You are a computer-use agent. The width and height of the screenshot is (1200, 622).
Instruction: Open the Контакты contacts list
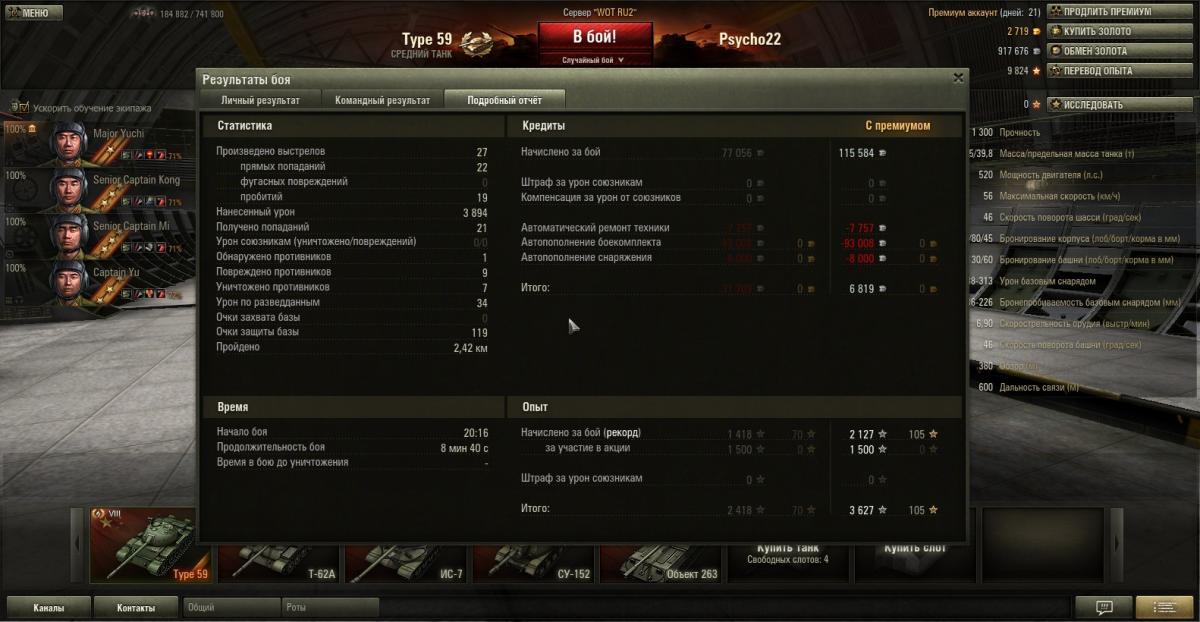click(x=135, y=607)
